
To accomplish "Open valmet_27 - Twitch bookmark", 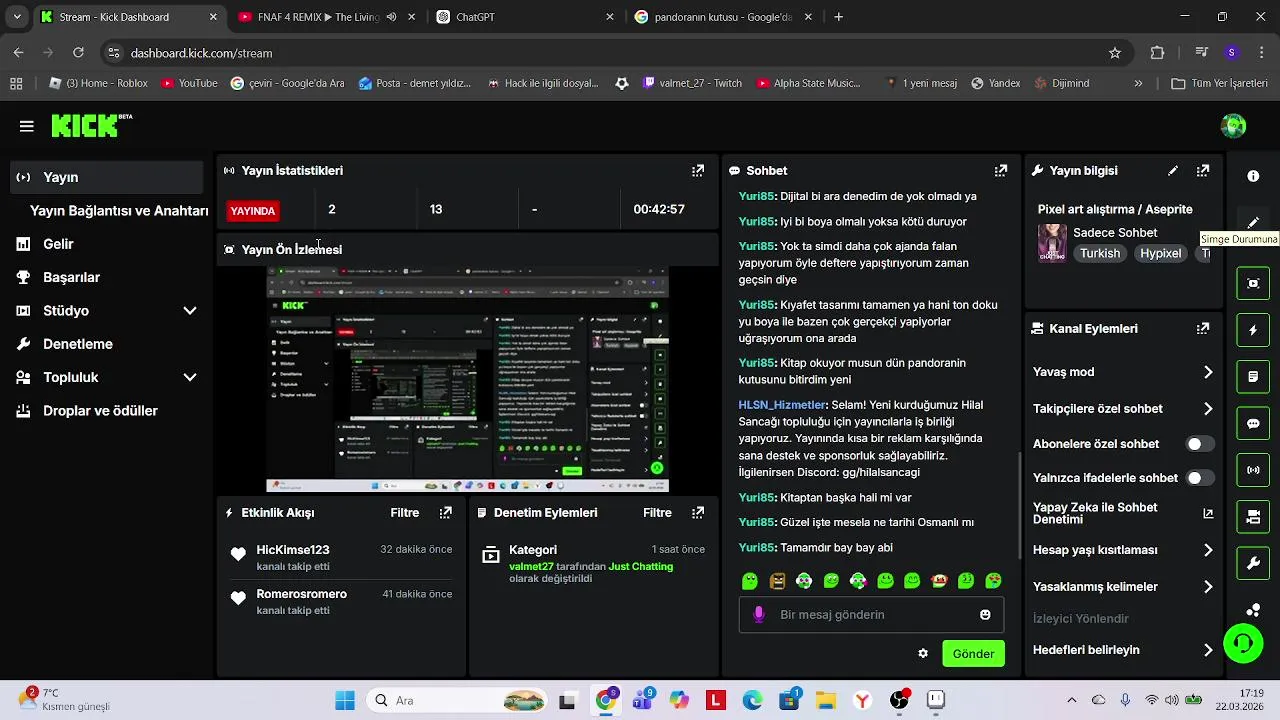I will click(x=692, y=84).
